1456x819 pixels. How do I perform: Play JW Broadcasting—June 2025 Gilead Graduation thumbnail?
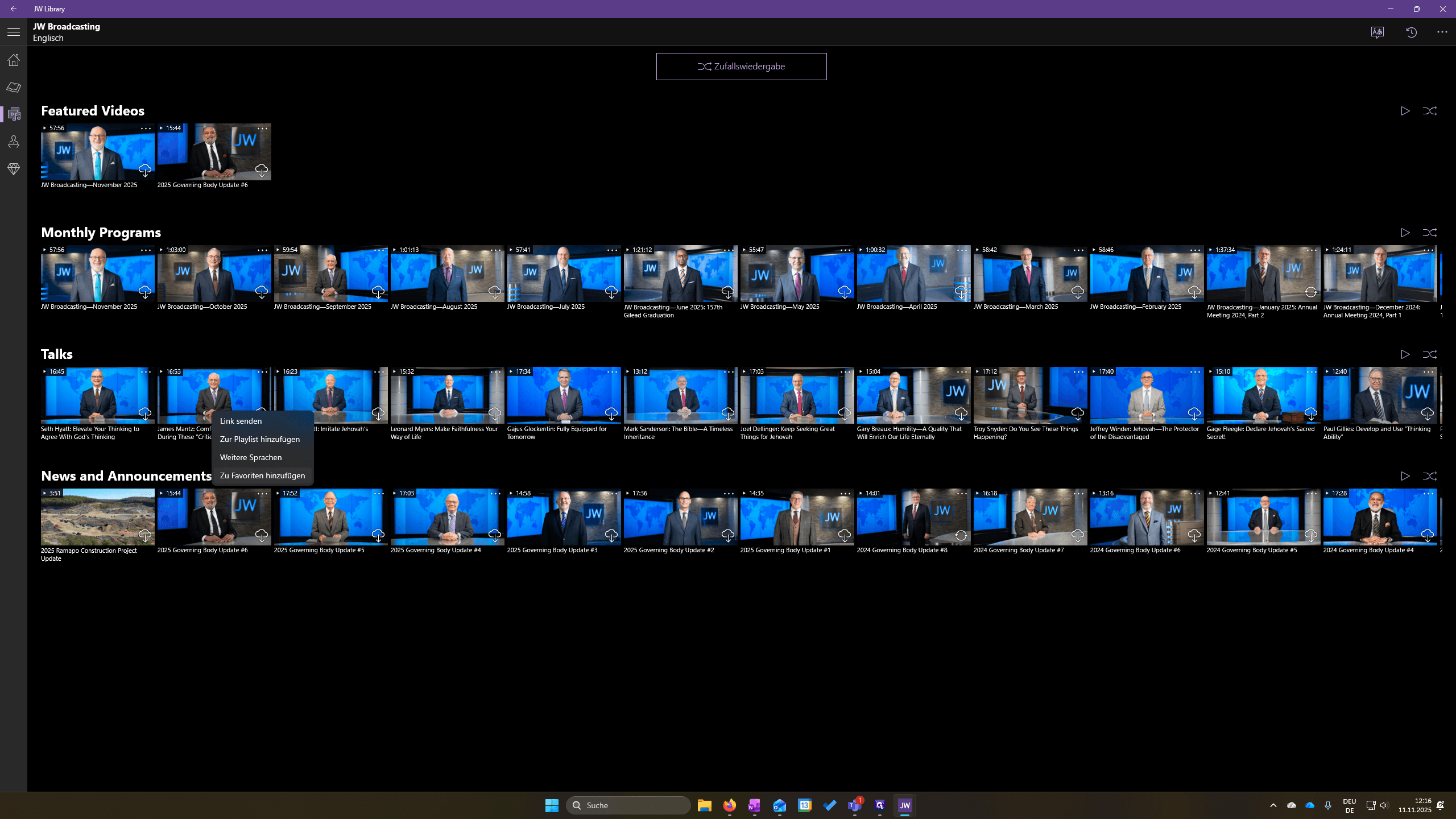[x=680, y=274]
